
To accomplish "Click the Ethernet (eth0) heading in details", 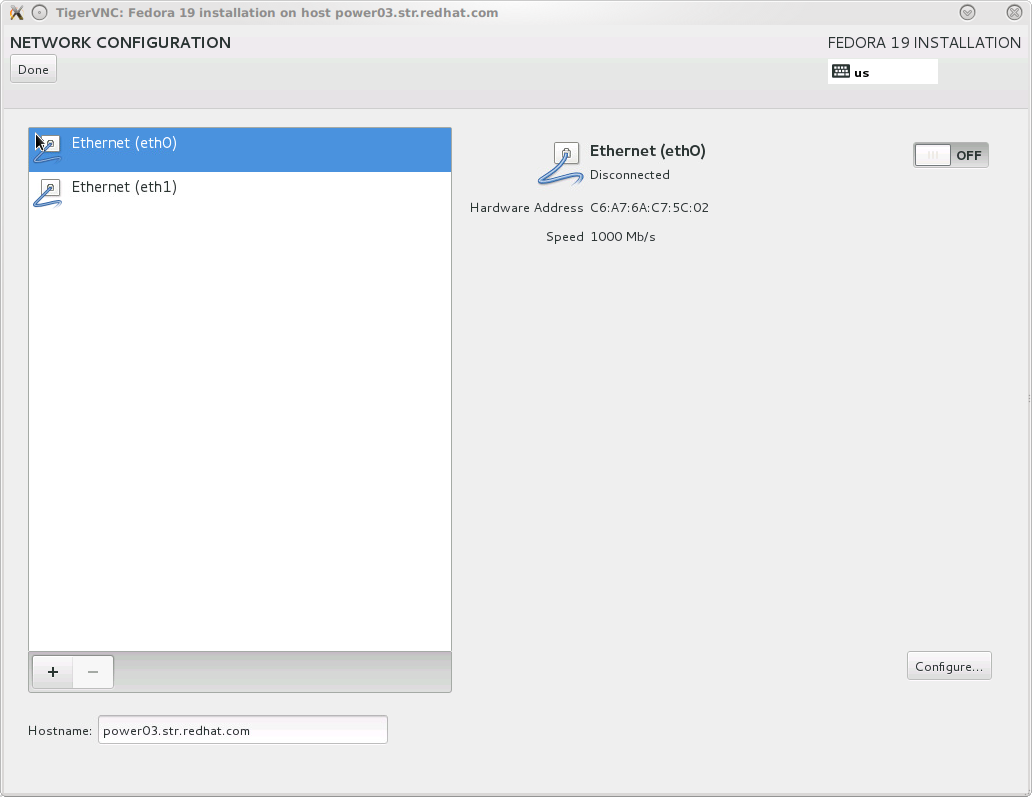I will tap(648, 151).
